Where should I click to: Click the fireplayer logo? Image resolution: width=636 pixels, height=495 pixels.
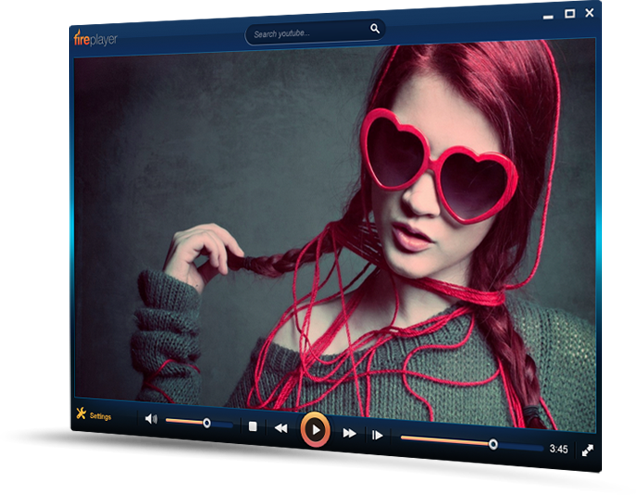(96, 39)
